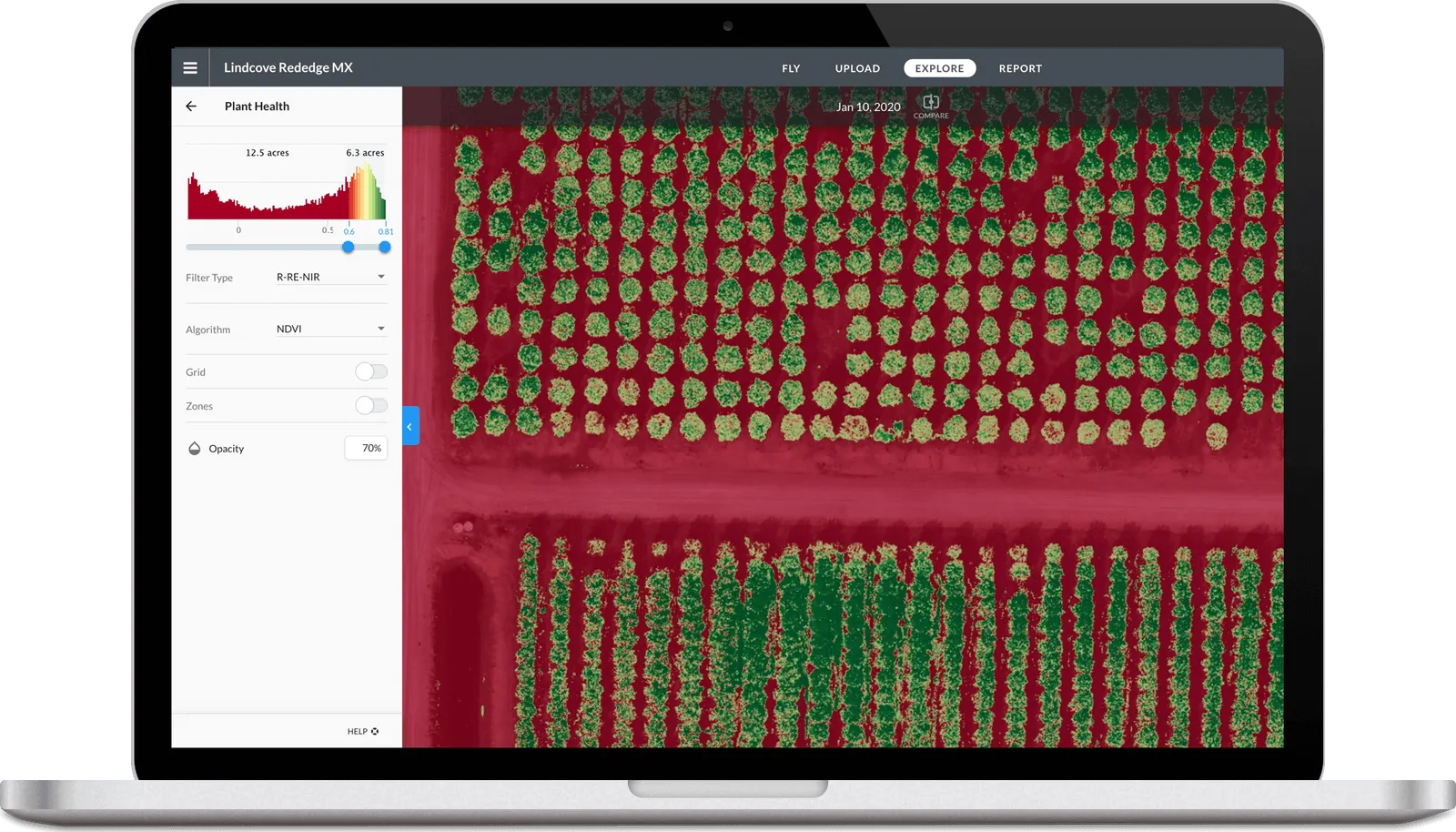
Task: Switch to the FLY tab
Action: click(x=791, y=68)
